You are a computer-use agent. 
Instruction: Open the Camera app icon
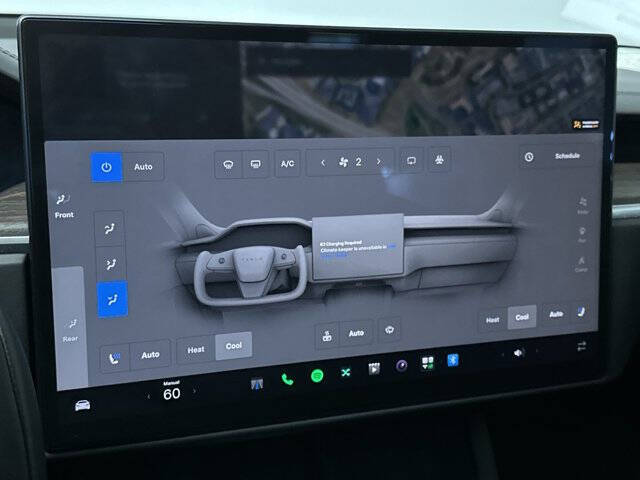tap(402, 365)
